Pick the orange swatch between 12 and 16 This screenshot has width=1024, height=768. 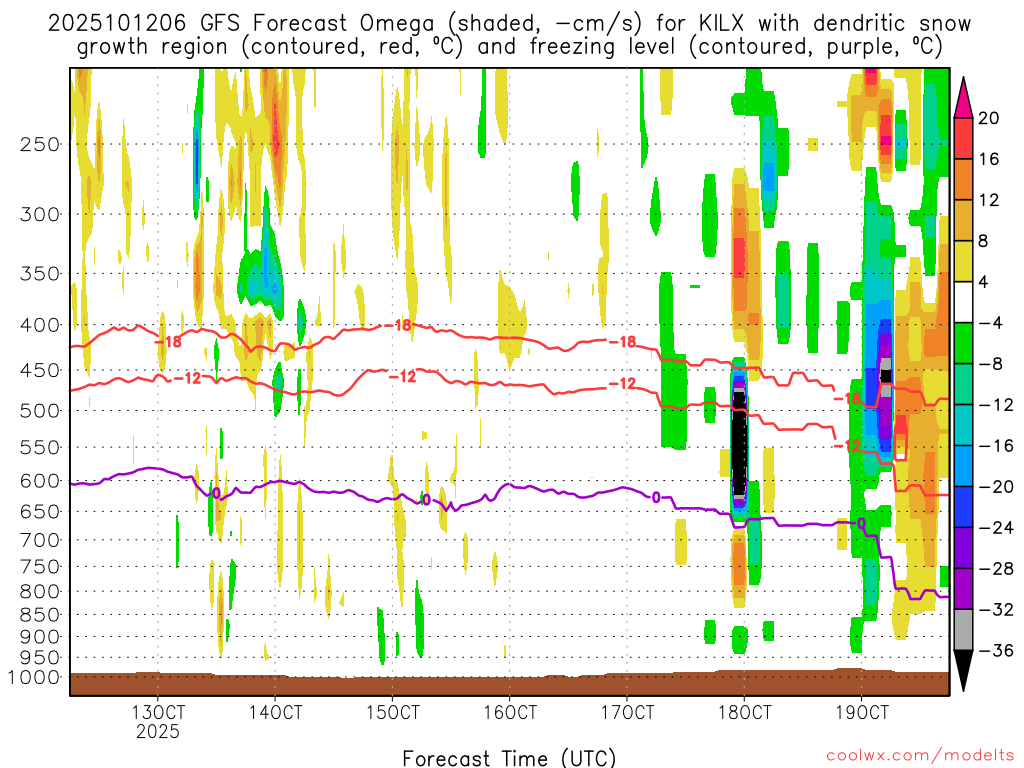964,179
